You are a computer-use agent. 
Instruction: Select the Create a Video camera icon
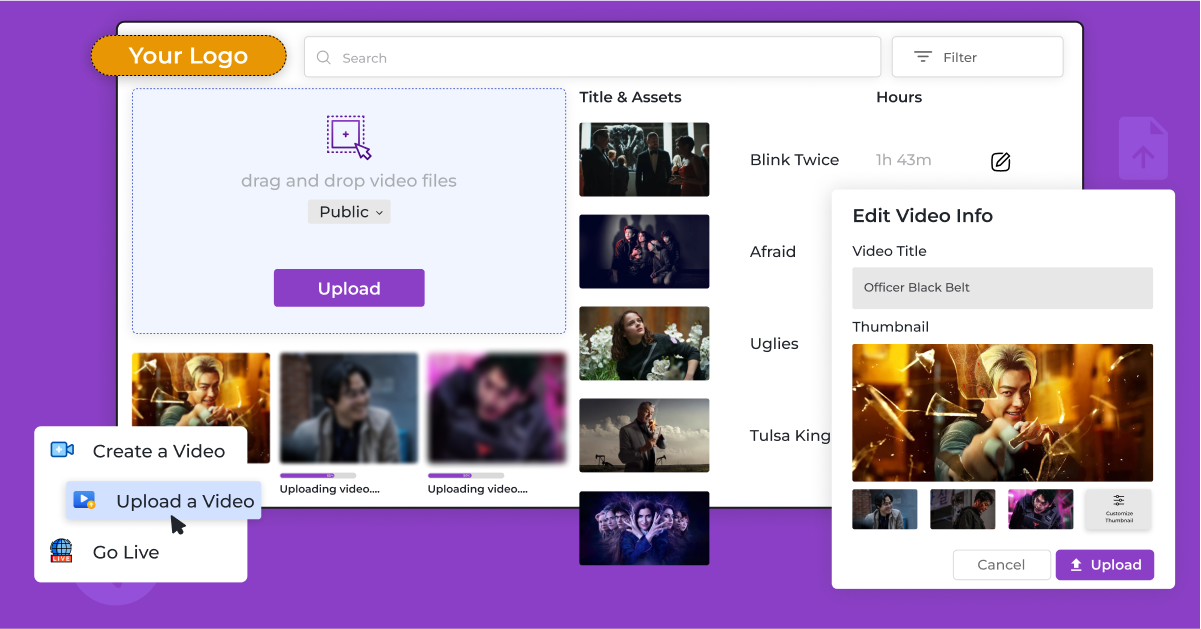pos(62,450)
